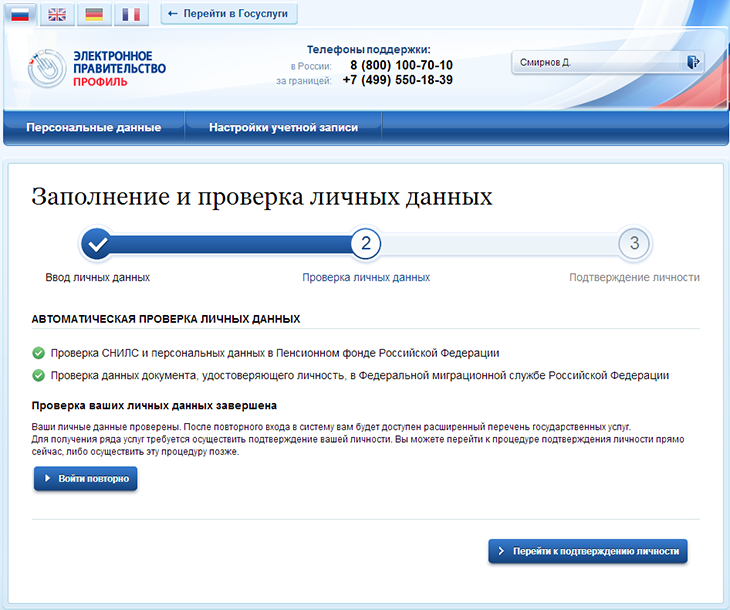This screenshot has height=610, width=730.
Task: Click Электронное правительство Профиль title text
Action: [119, 68]
